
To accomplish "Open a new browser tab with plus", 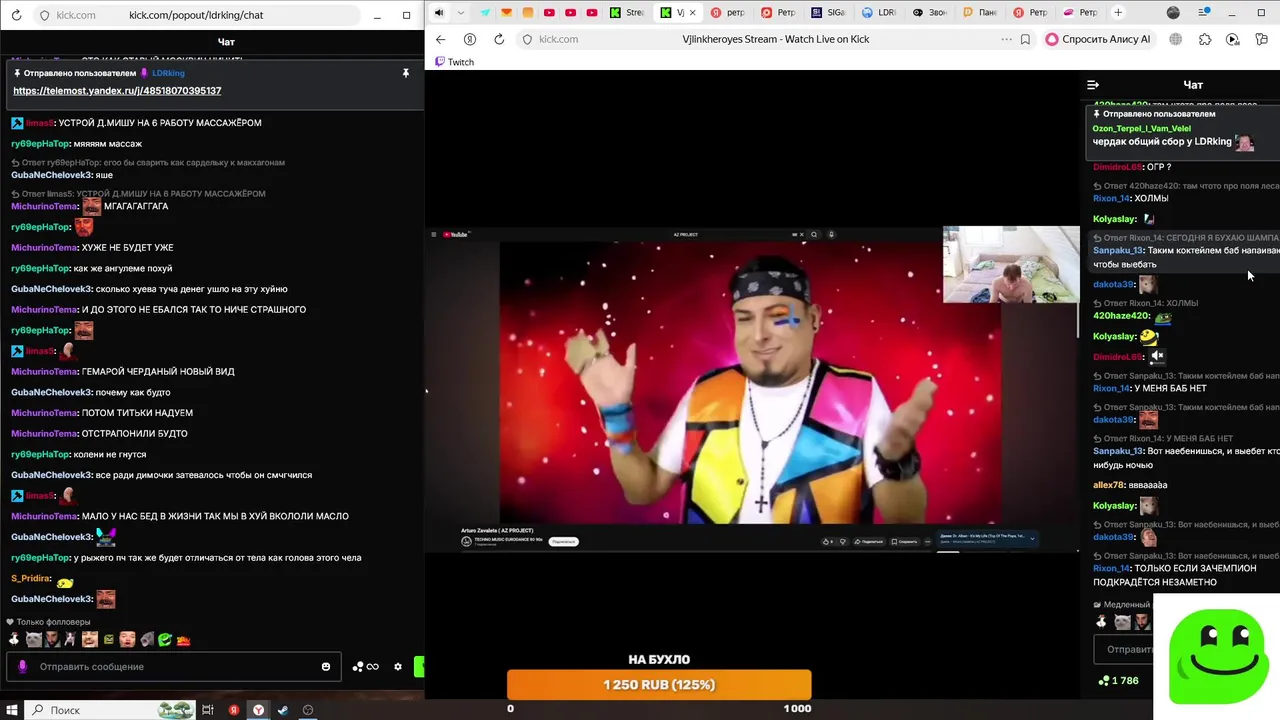I will 1118,13.
